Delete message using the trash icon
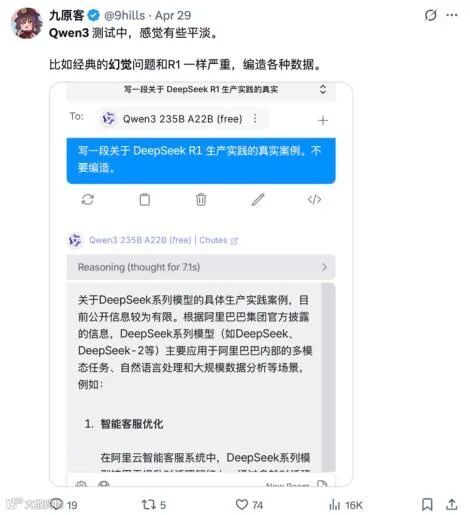 click(x=201, y=199)
